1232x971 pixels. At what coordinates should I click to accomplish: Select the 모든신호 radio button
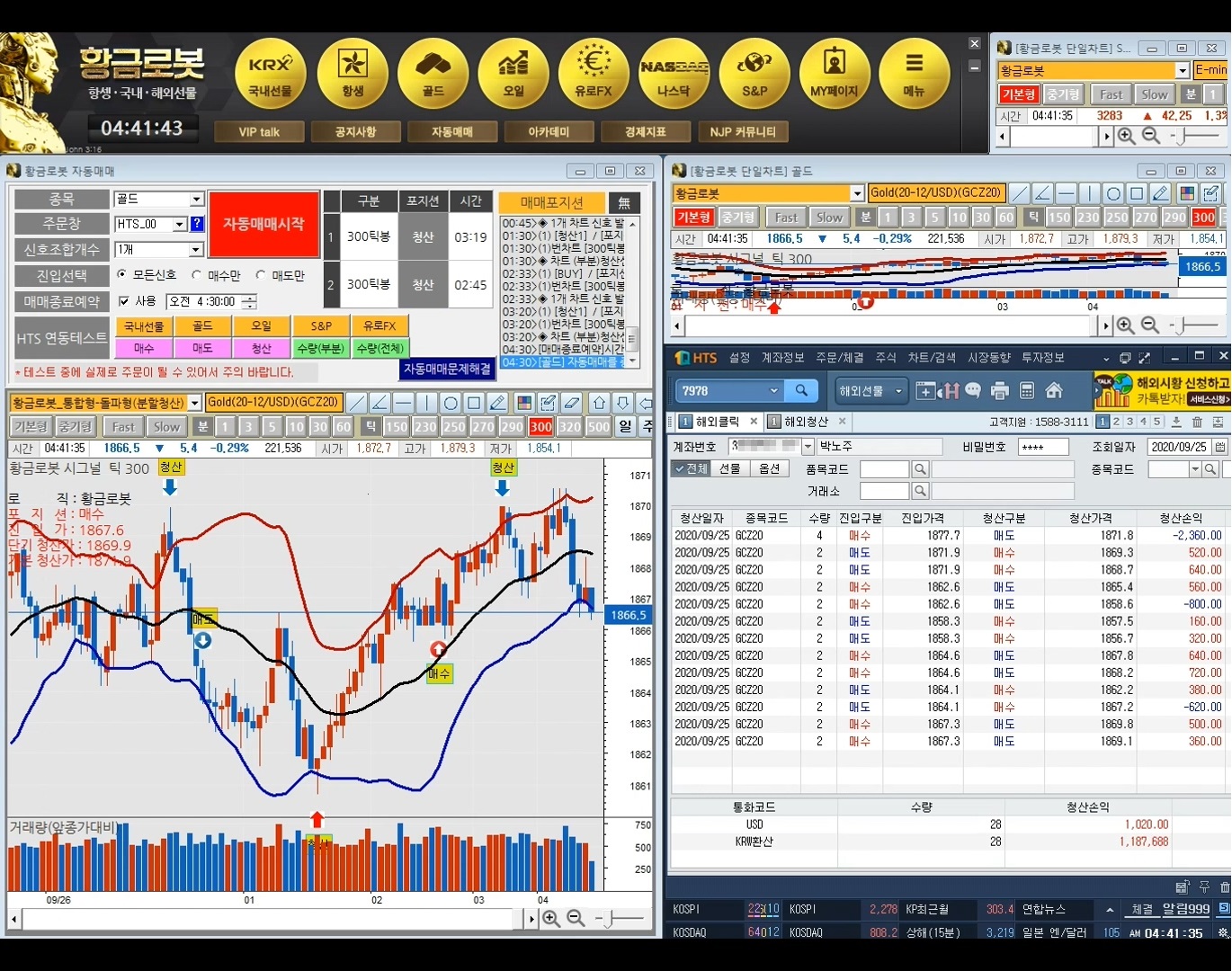122,274
